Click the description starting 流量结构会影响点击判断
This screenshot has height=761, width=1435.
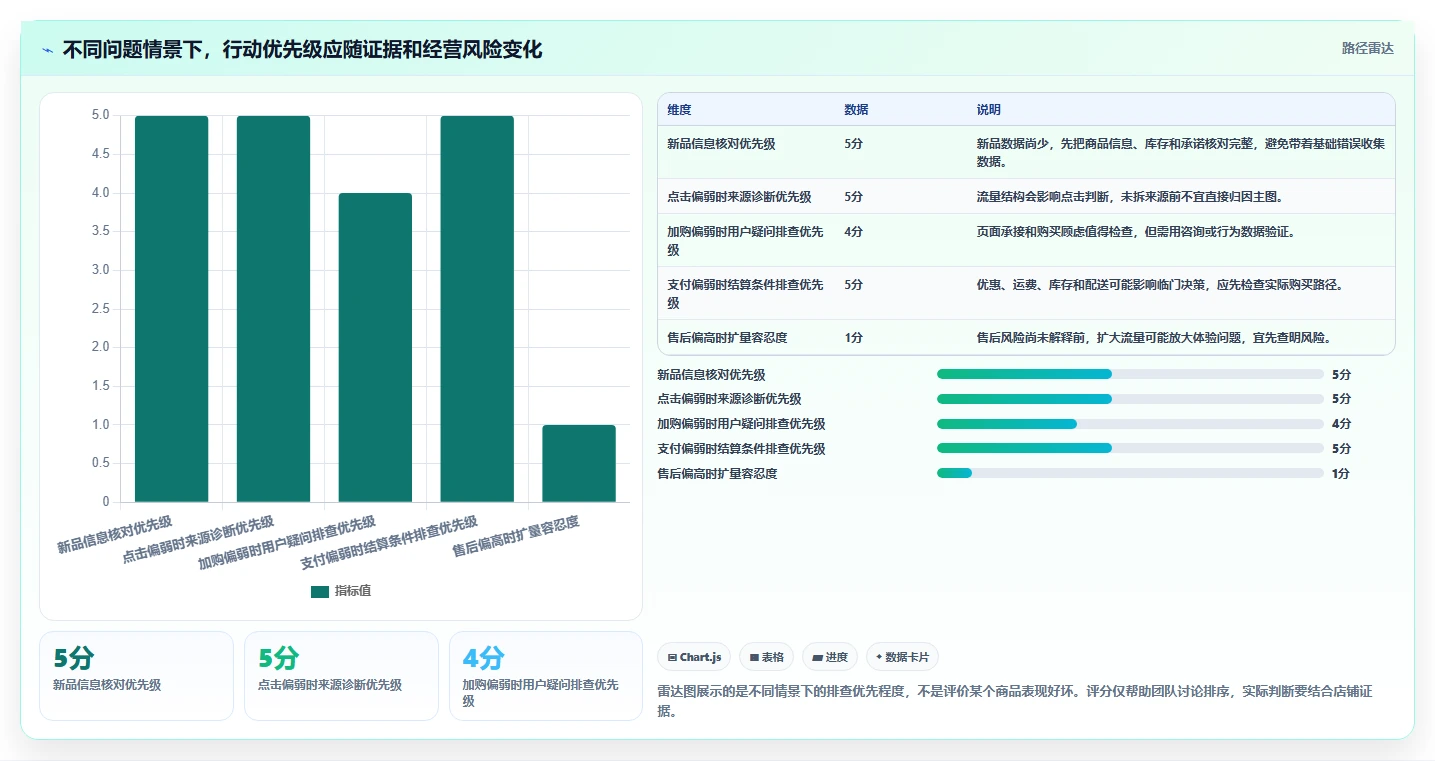(1130, 197)
